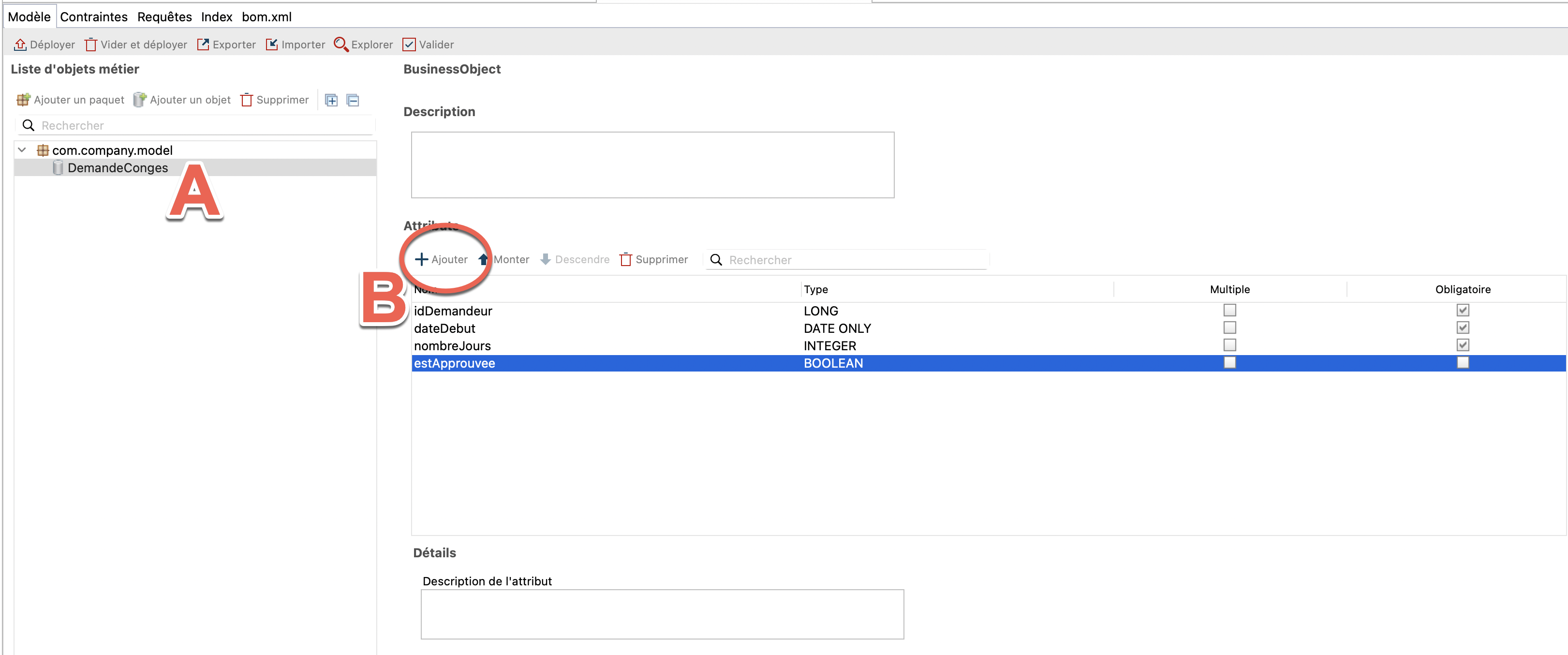Click Supprimer icon in object list toolbar
The width and height of the screenshot is (1568, 655).
[x=247, y=100]
